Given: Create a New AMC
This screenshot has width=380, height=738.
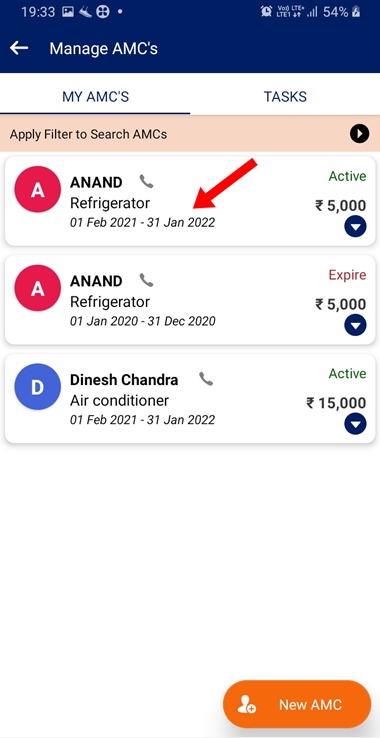Looking at the screenshot, I should (297, 704).
